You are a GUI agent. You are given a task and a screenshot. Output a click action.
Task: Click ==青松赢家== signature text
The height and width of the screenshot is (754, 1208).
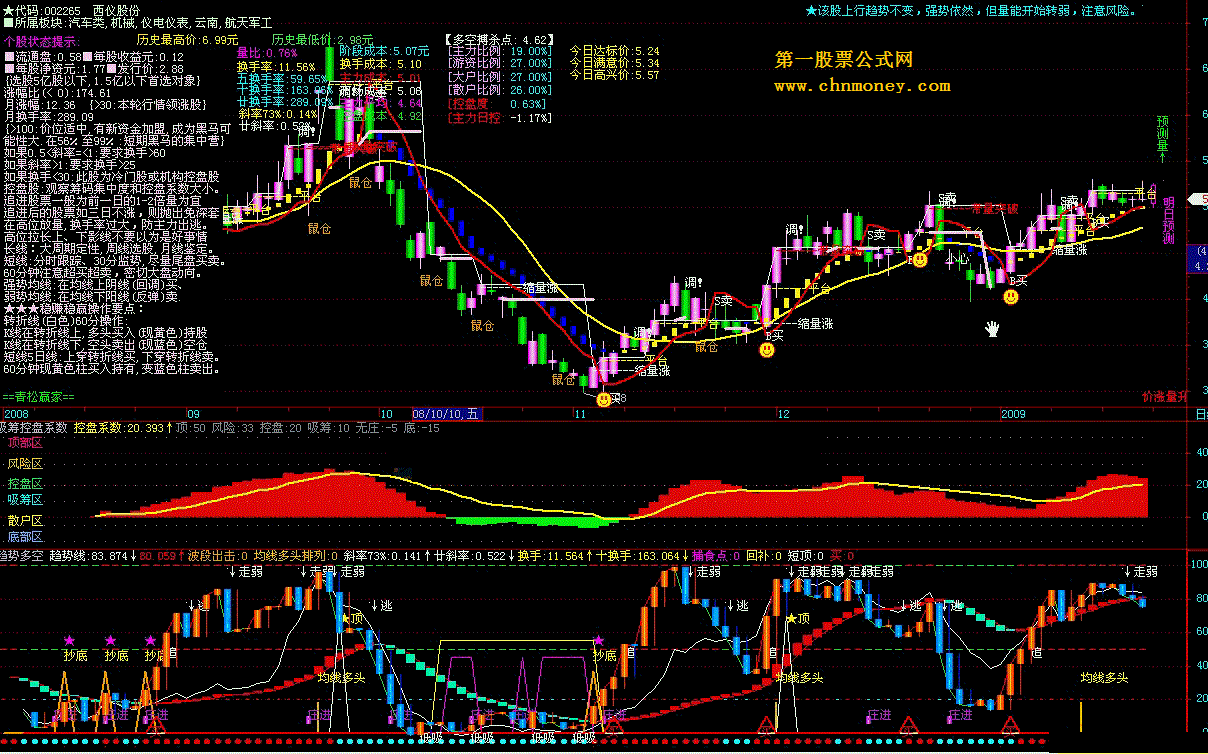pos(39,397)
